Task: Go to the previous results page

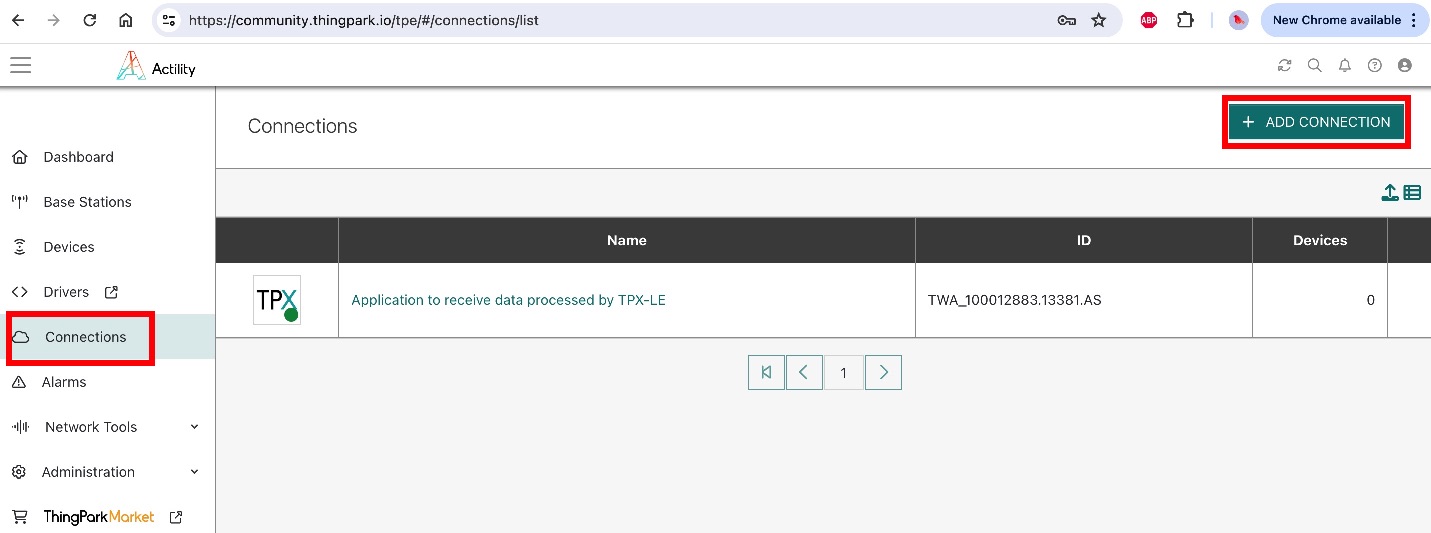Action: click(804, 373)
